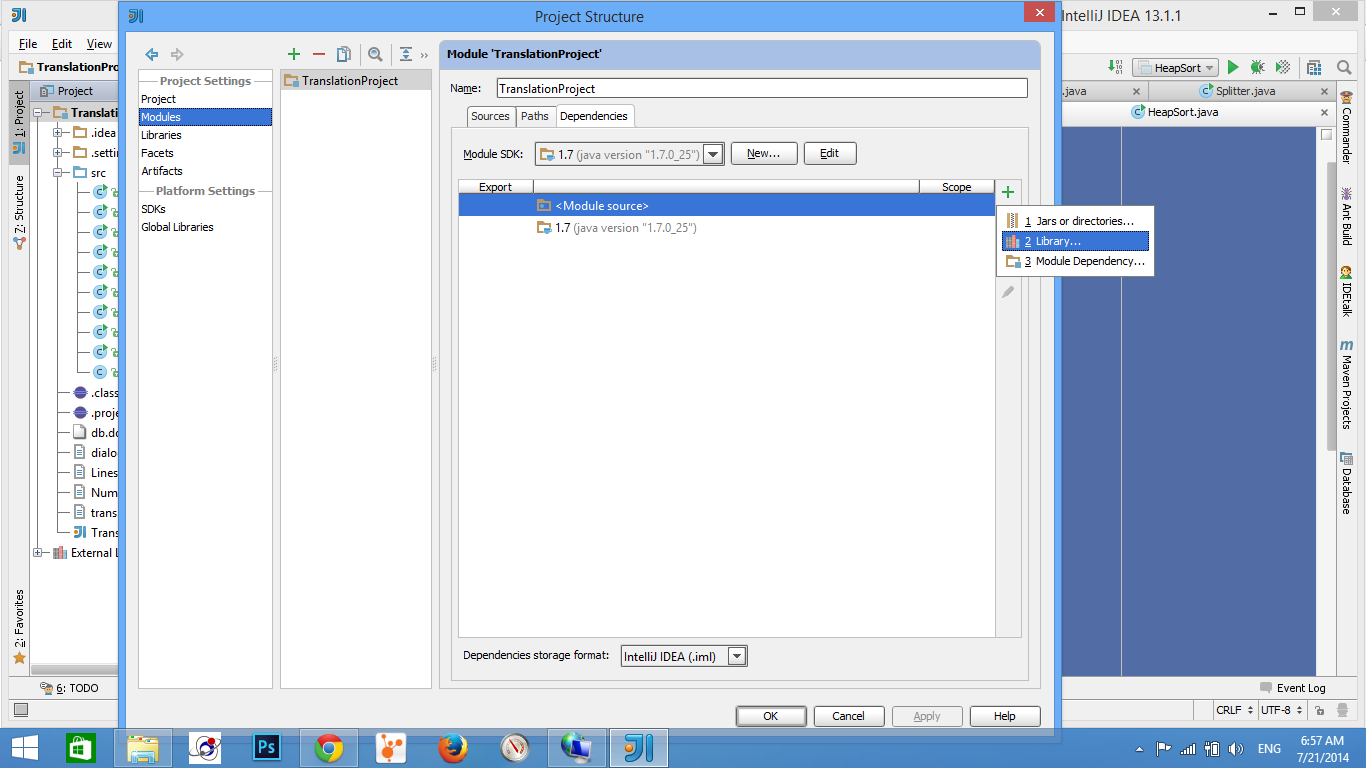Image resolution: width=1366 pixels, height=768 pixels.
Task: Debug HeapSort with the bug icon
Action: pos(1257,67)
